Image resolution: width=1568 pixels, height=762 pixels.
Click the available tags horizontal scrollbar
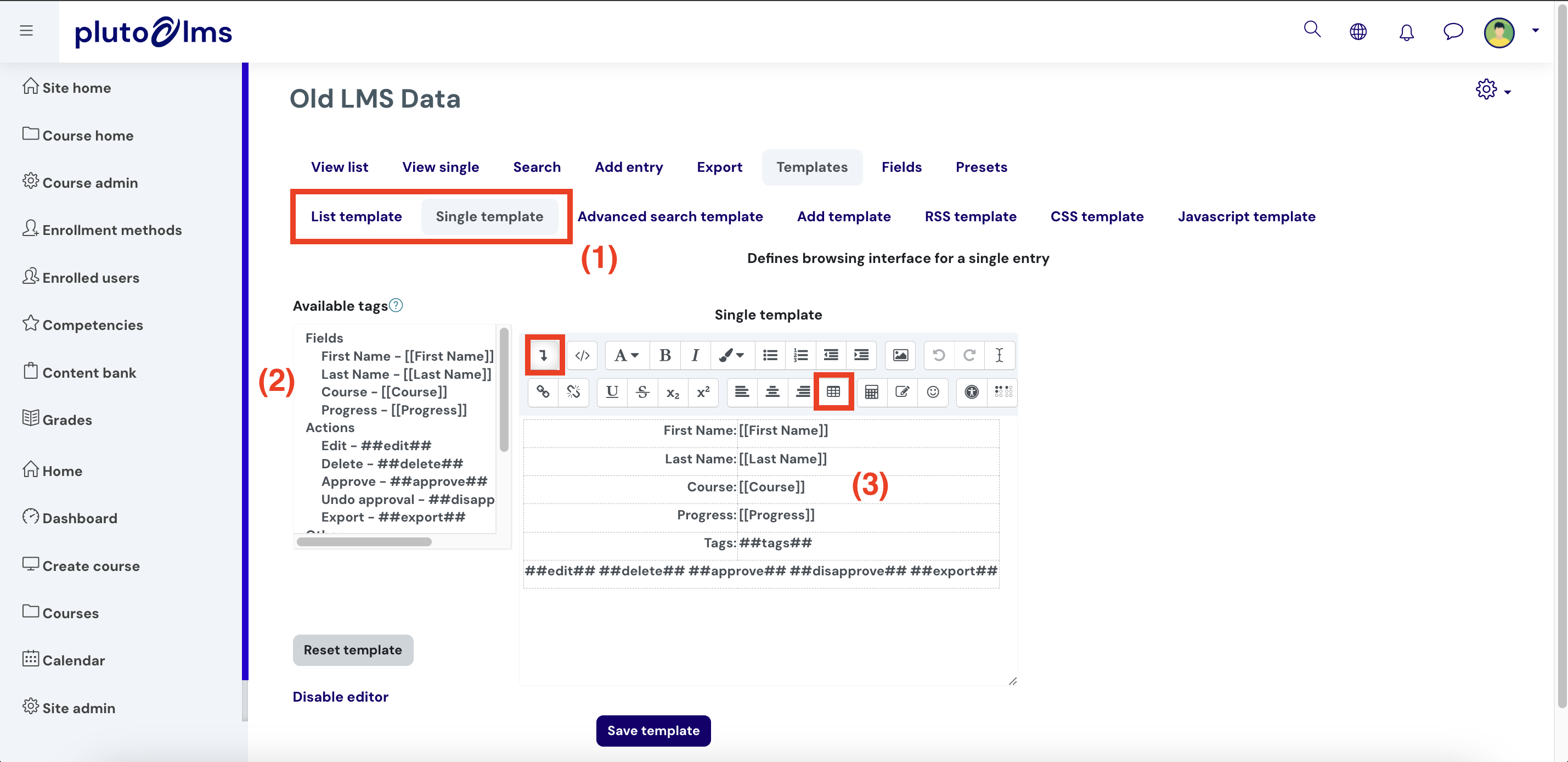364,542
